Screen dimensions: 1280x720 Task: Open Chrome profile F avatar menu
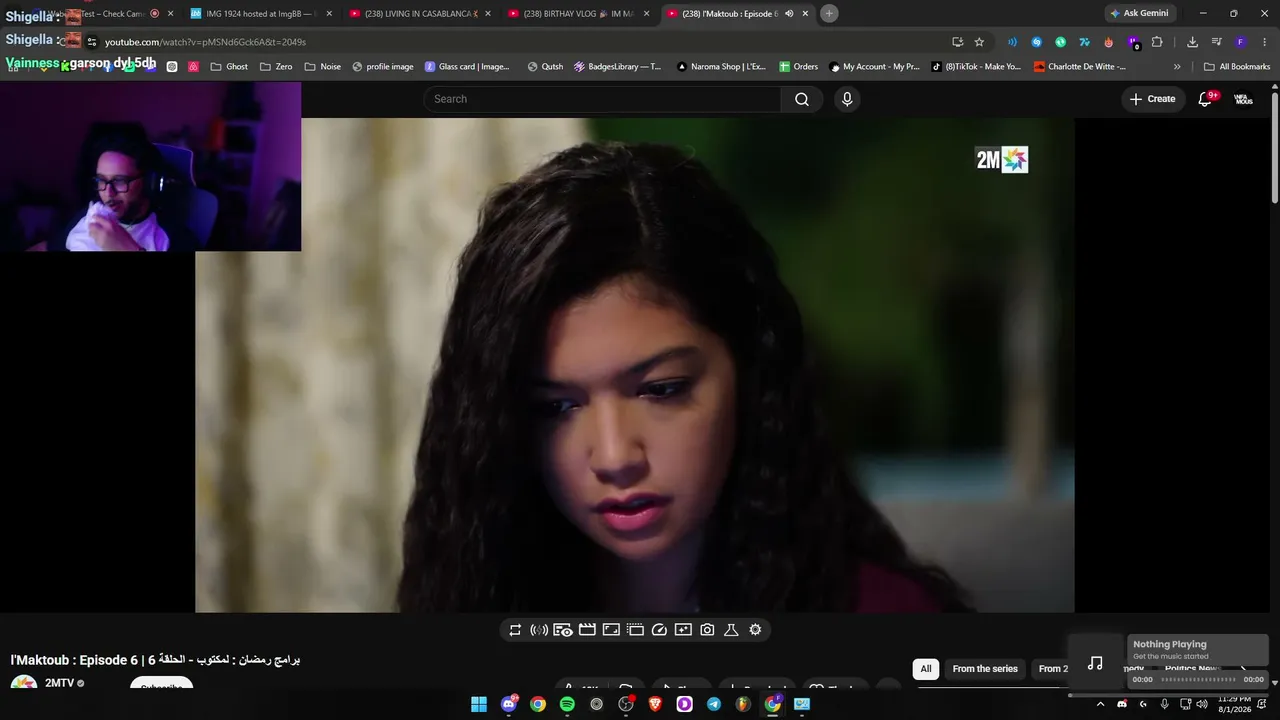(1240, 42)
